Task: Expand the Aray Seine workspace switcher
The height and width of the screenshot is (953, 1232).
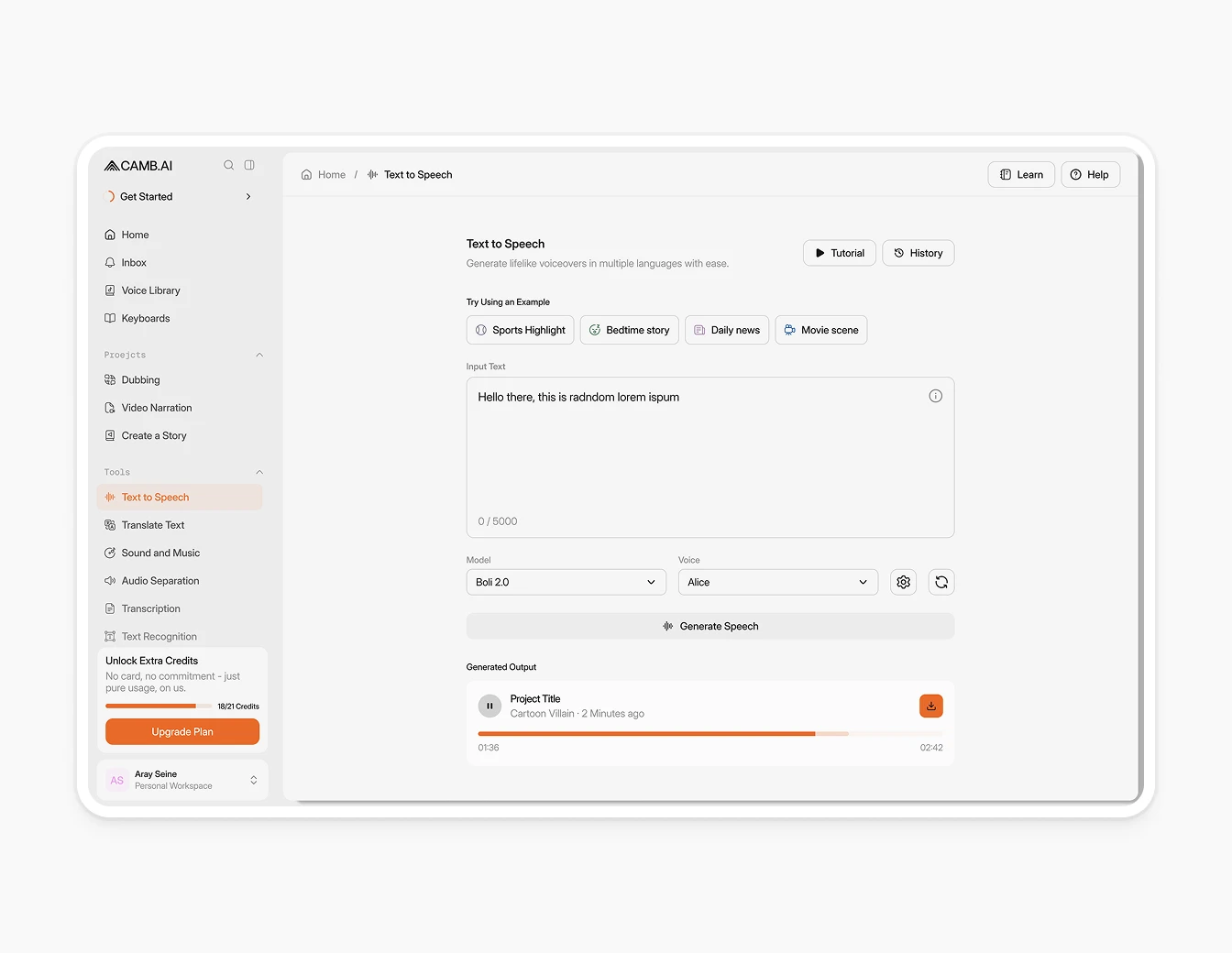Action: 253,780
